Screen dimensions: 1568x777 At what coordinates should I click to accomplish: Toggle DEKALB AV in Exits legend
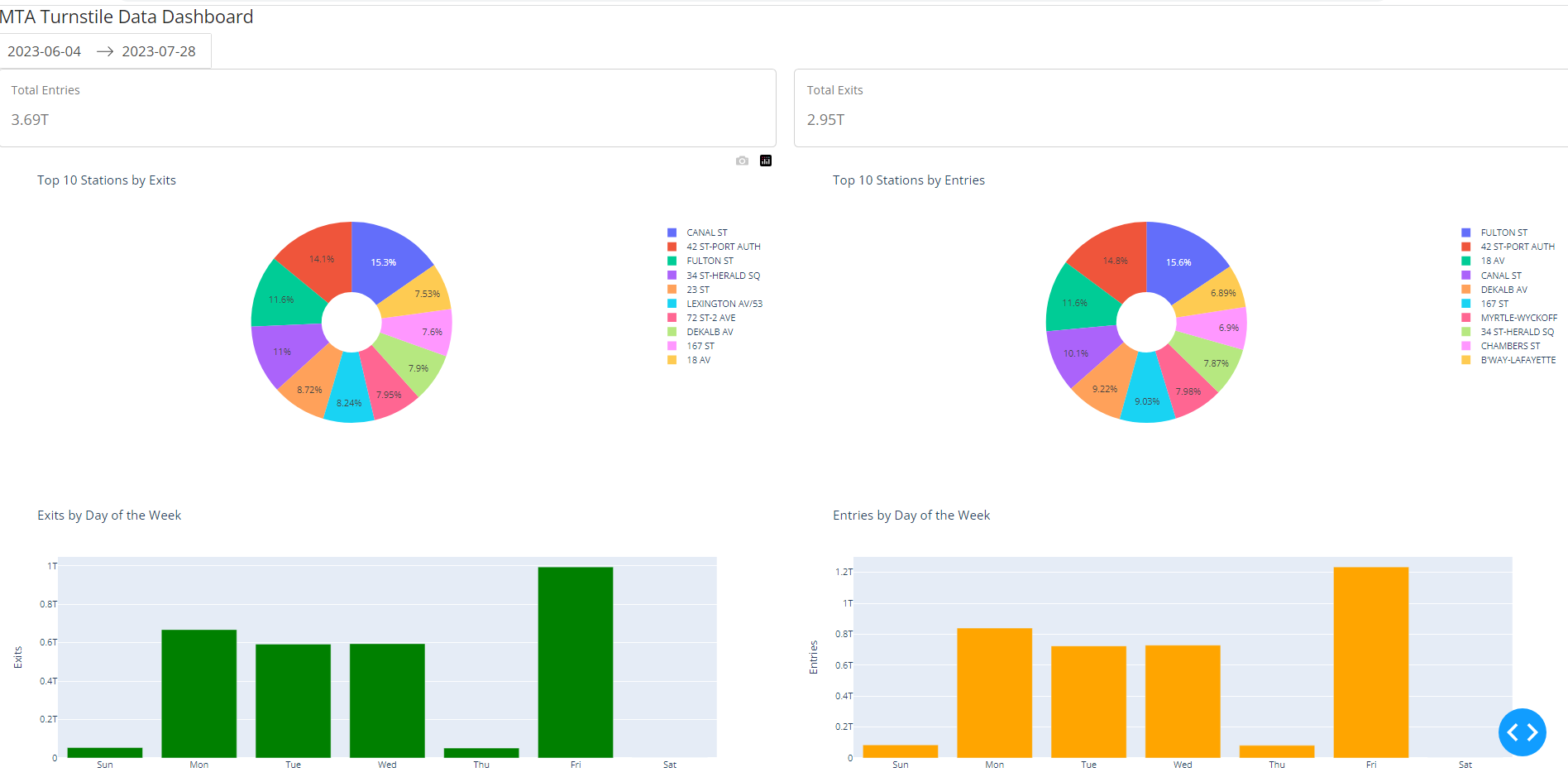click(700, 332)
